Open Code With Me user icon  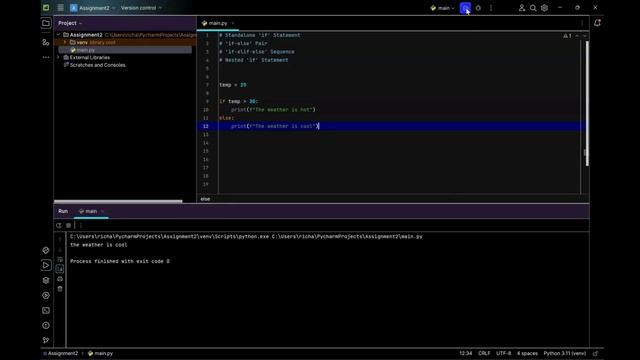pos(522,8)
